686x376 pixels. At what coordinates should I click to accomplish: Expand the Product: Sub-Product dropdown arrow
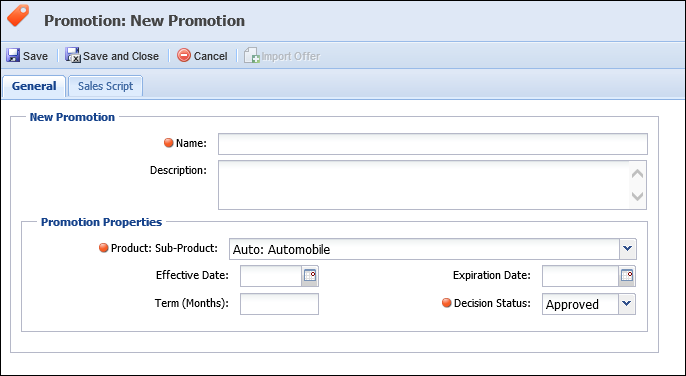point(628,249)
